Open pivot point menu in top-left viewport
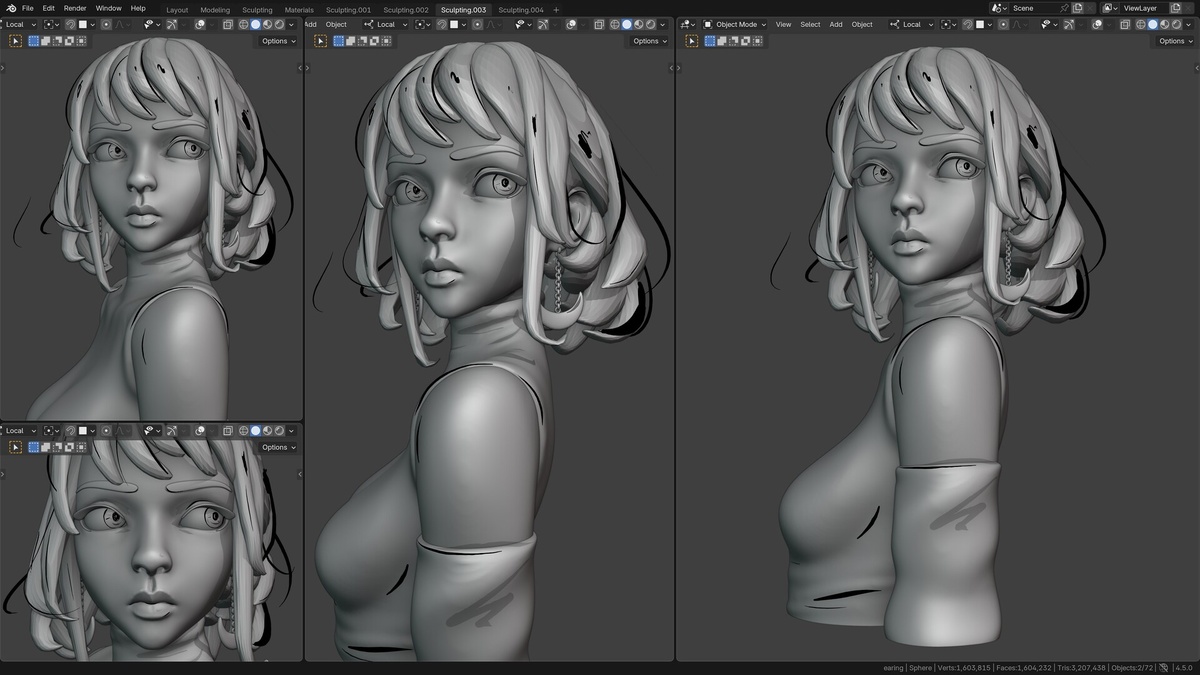Image resolution: width=1200 pixels, height=675 pixels. pos(51,24)
